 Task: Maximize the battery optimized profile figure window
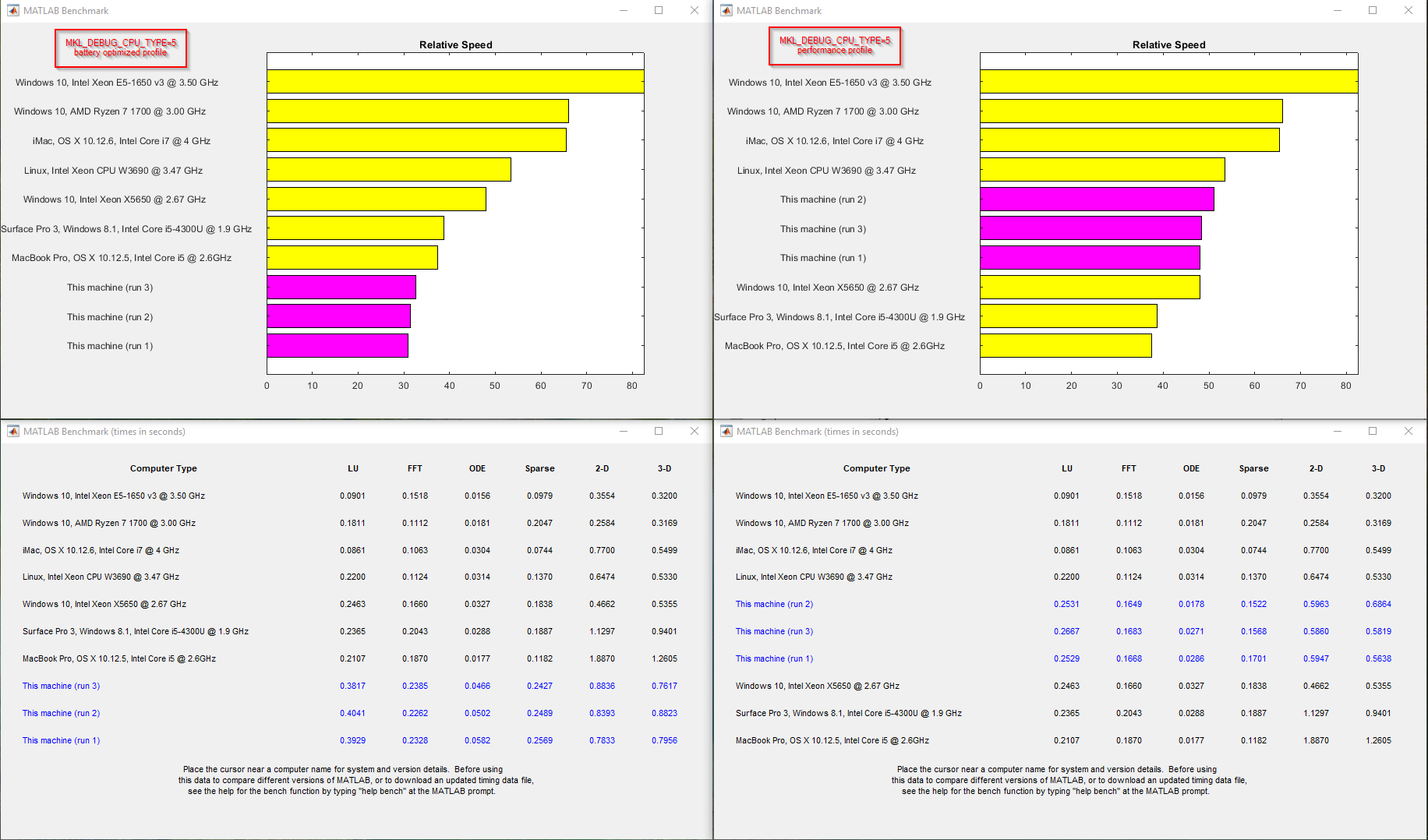659,11
